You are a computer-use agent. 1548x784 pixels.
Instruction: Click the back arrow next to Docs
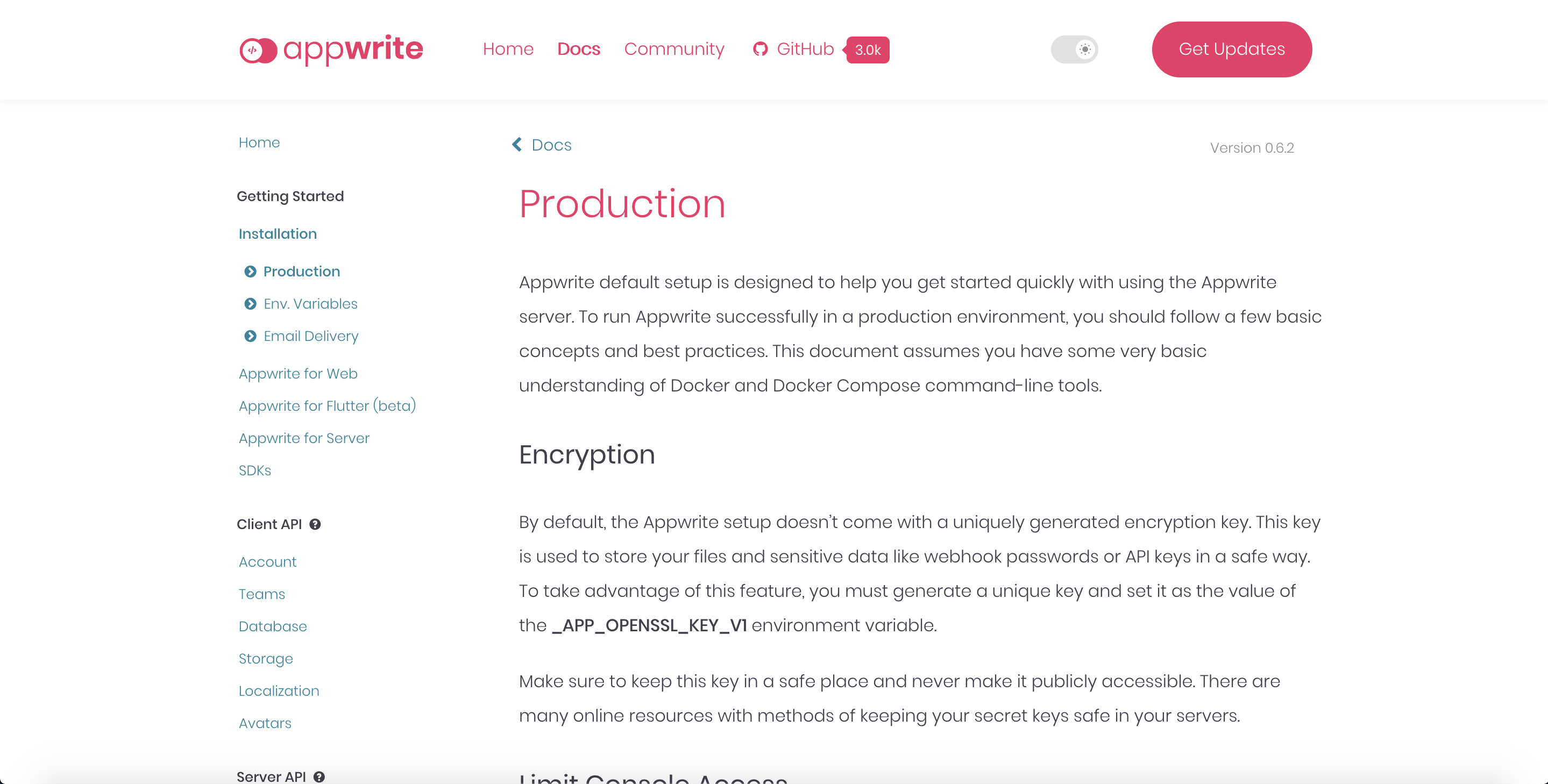click(x=518, y=144)
